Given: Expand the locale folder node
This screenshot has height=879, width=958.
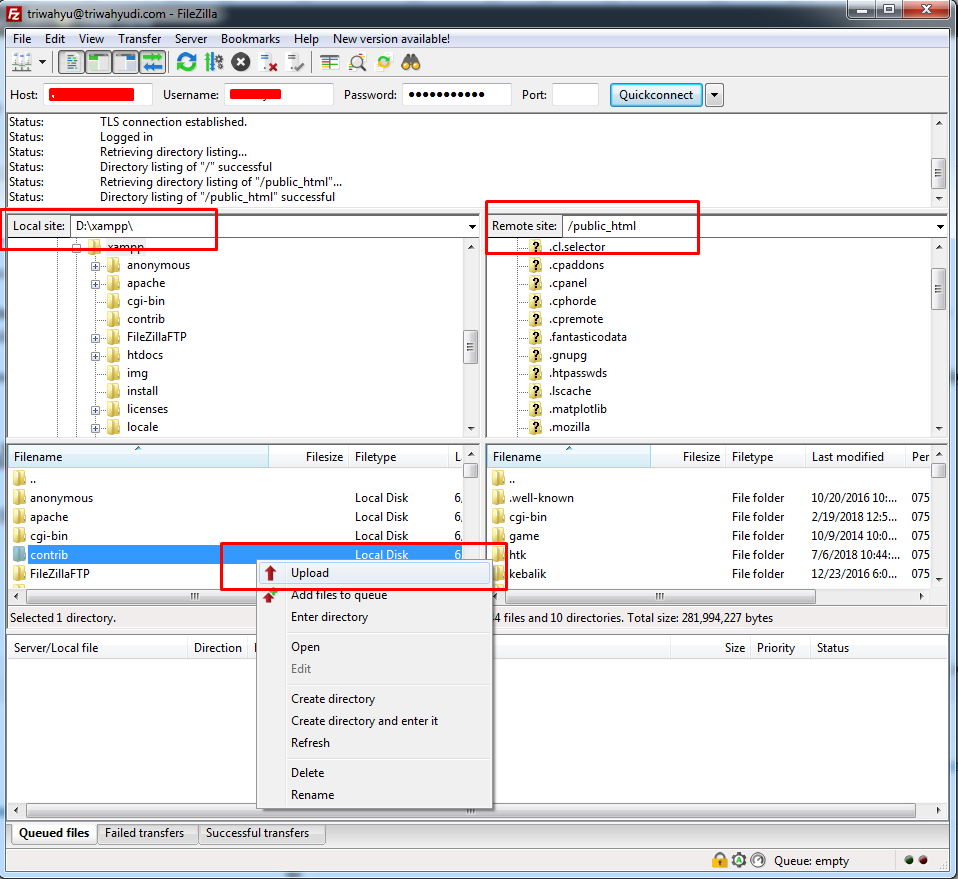Looking at the screenshot, I should pos(95,428).
